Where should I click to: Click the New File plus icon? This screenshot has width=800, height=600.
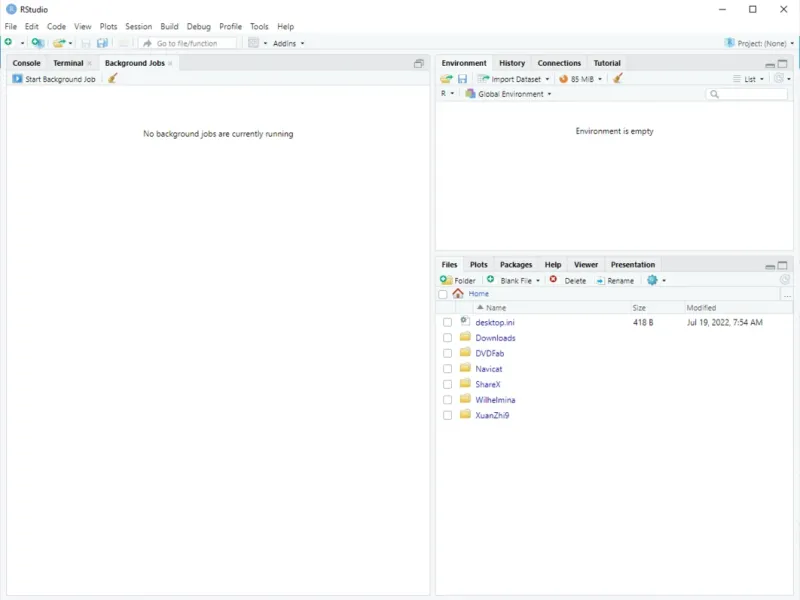coord(9,42)
